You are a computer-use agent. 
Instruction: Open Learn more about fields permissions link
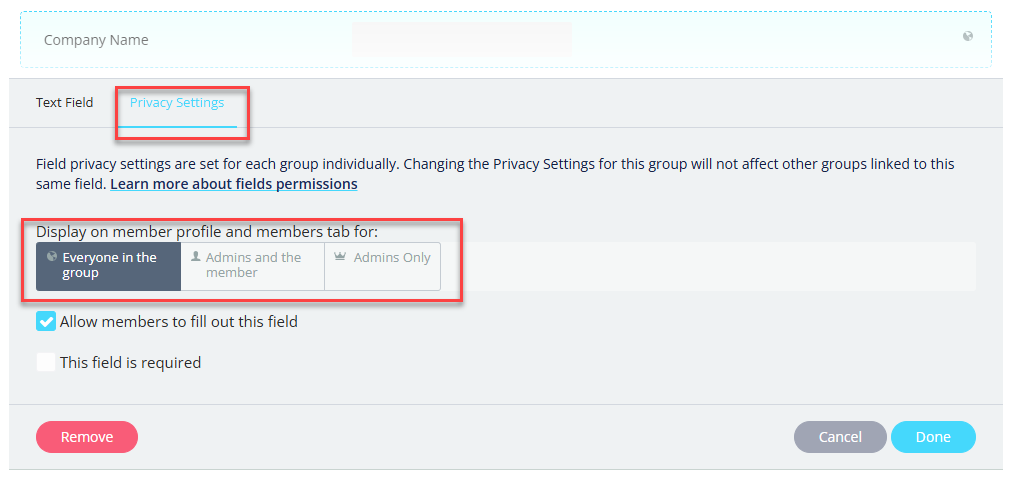tap(234, 184)
